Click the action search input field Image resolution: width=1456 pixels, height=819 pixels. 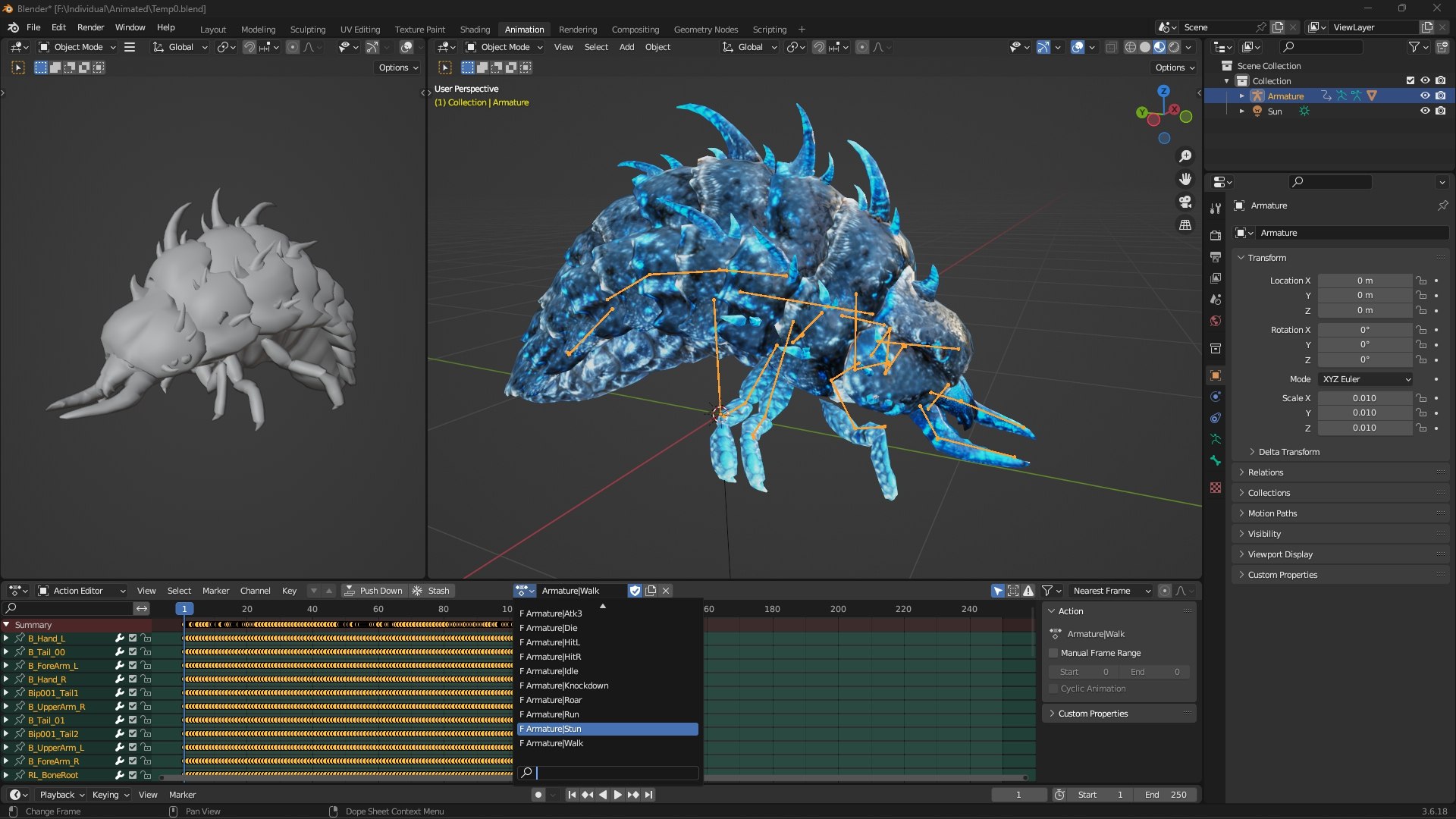(x=607, y=773)
